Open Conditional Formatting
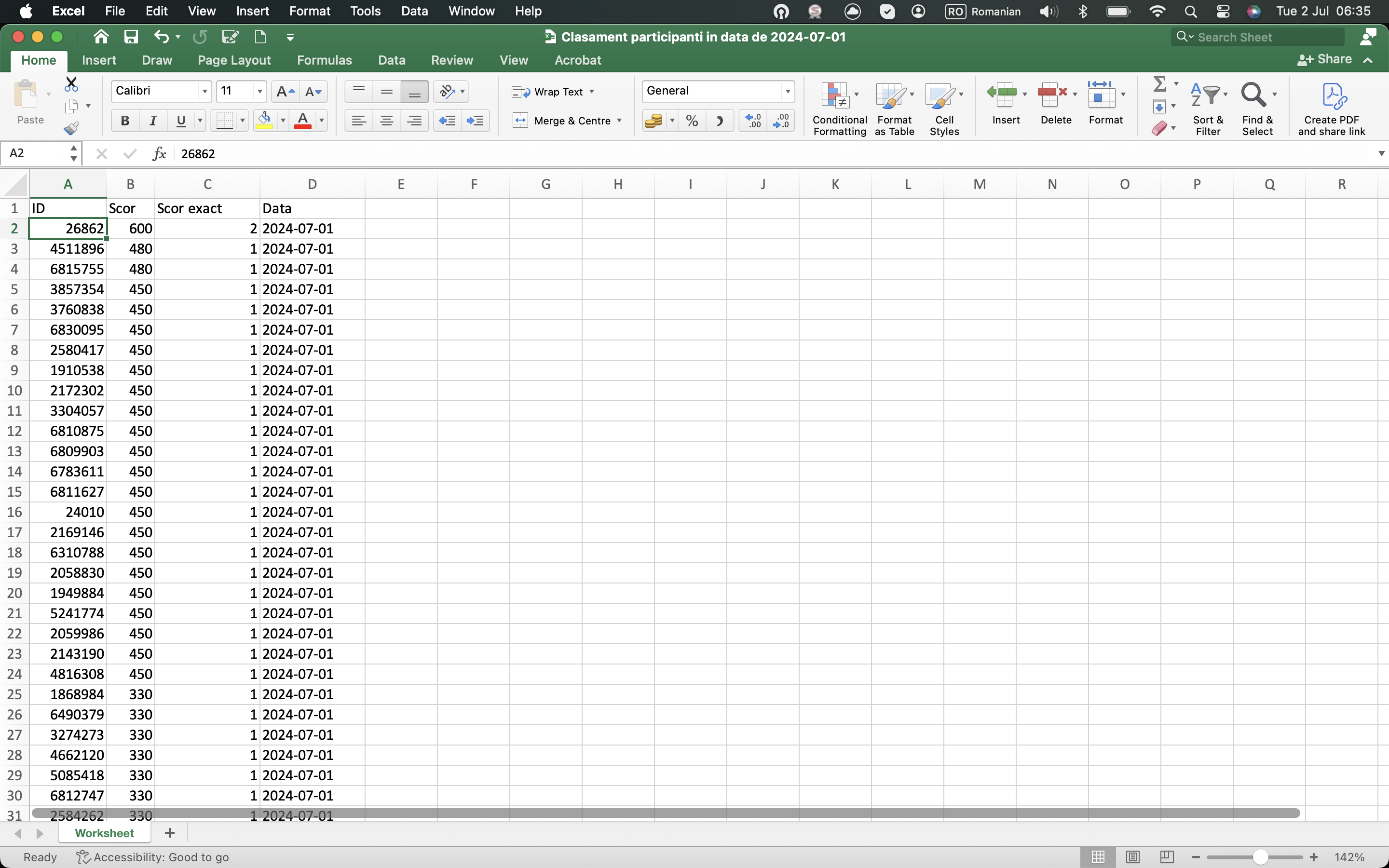 click(x=840, y=108)
